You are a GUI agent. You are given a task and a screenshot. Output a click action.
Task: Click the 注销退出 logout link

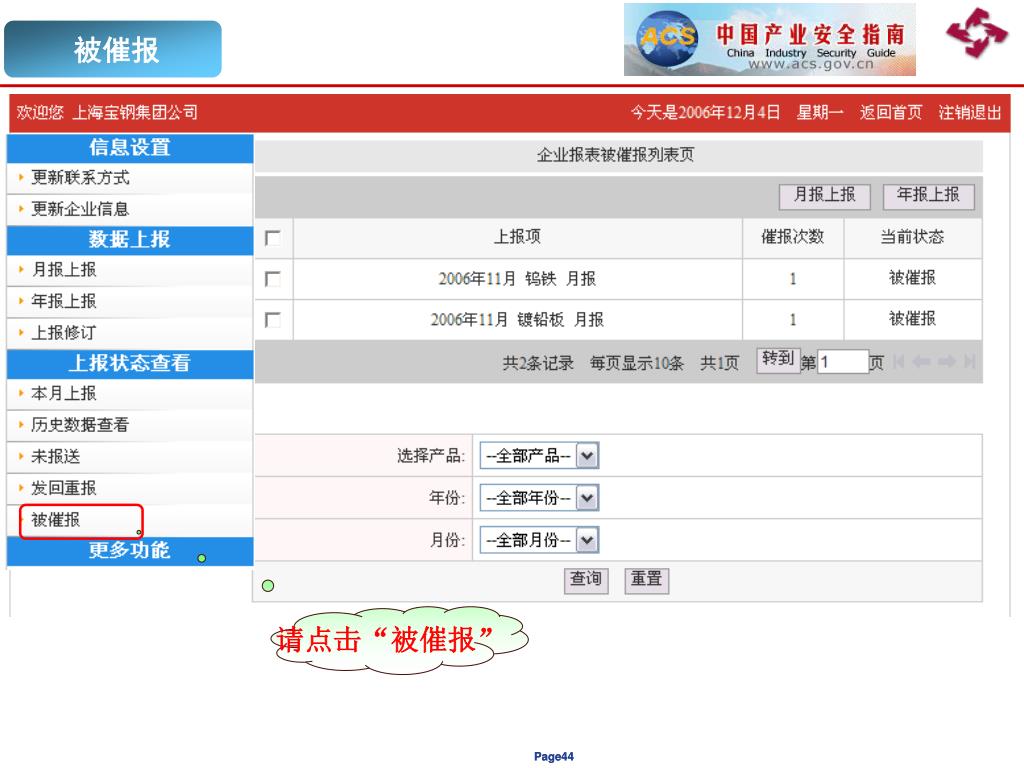[x=970, y=113]
